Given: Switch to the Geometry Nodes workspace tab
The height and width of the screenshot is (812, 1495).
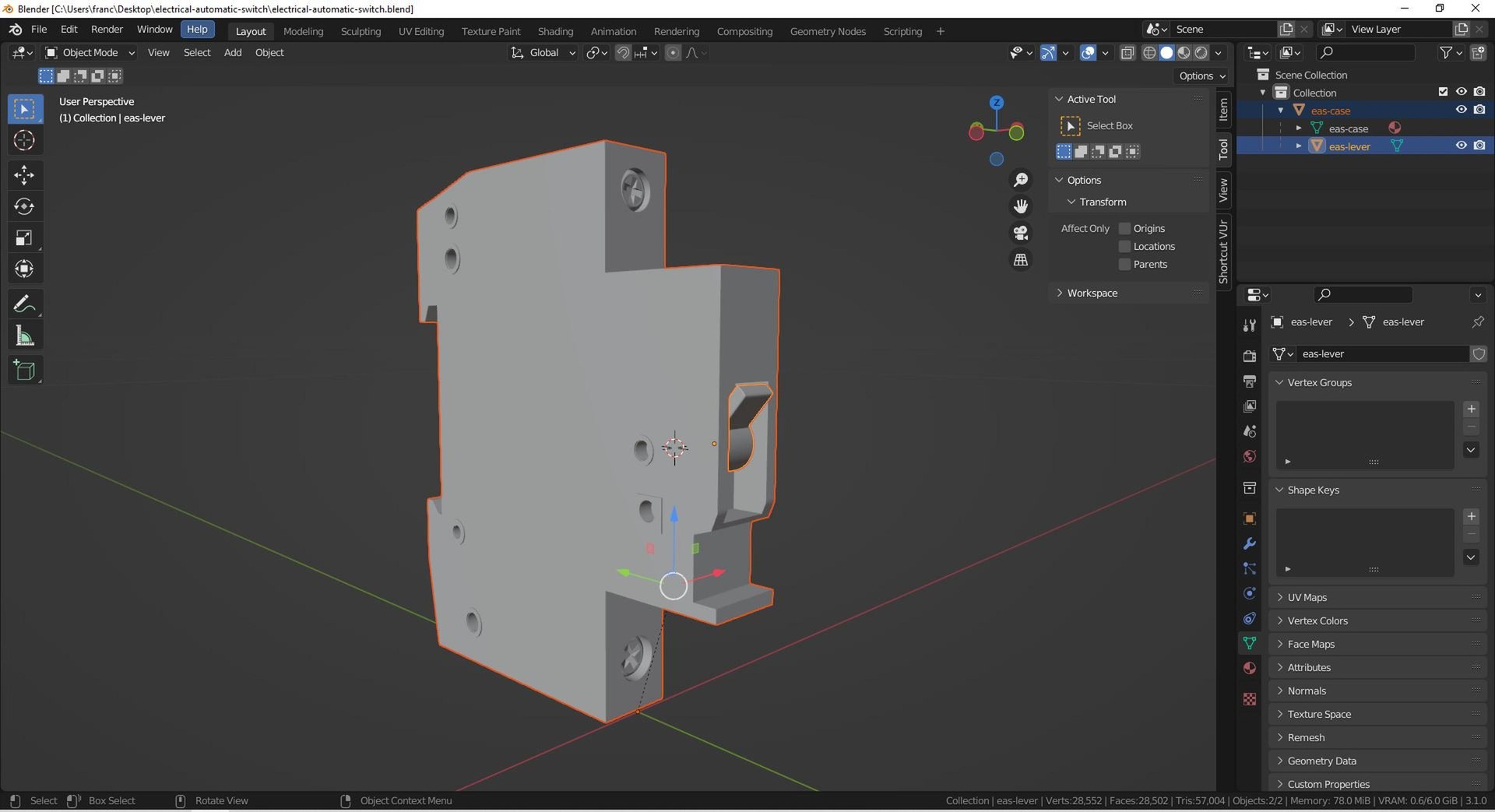Looking at the screenshot, I should tap(828, 31).
